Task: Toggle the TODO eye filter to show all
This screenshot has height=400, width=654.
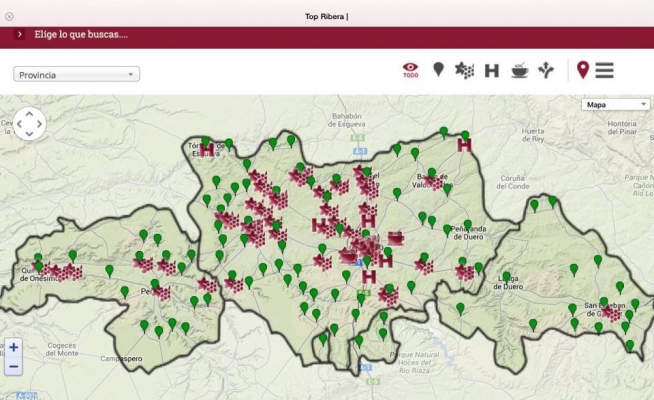Action: tap(410, 70)
